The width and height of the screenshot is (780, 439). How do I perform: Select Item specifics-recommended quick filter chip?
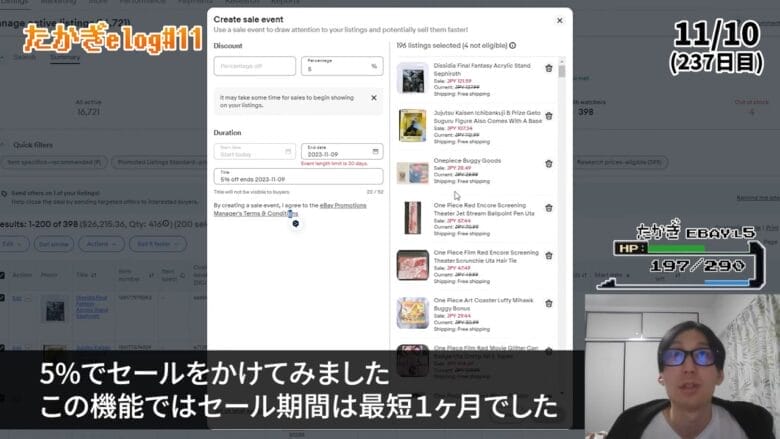click(54, 163)
